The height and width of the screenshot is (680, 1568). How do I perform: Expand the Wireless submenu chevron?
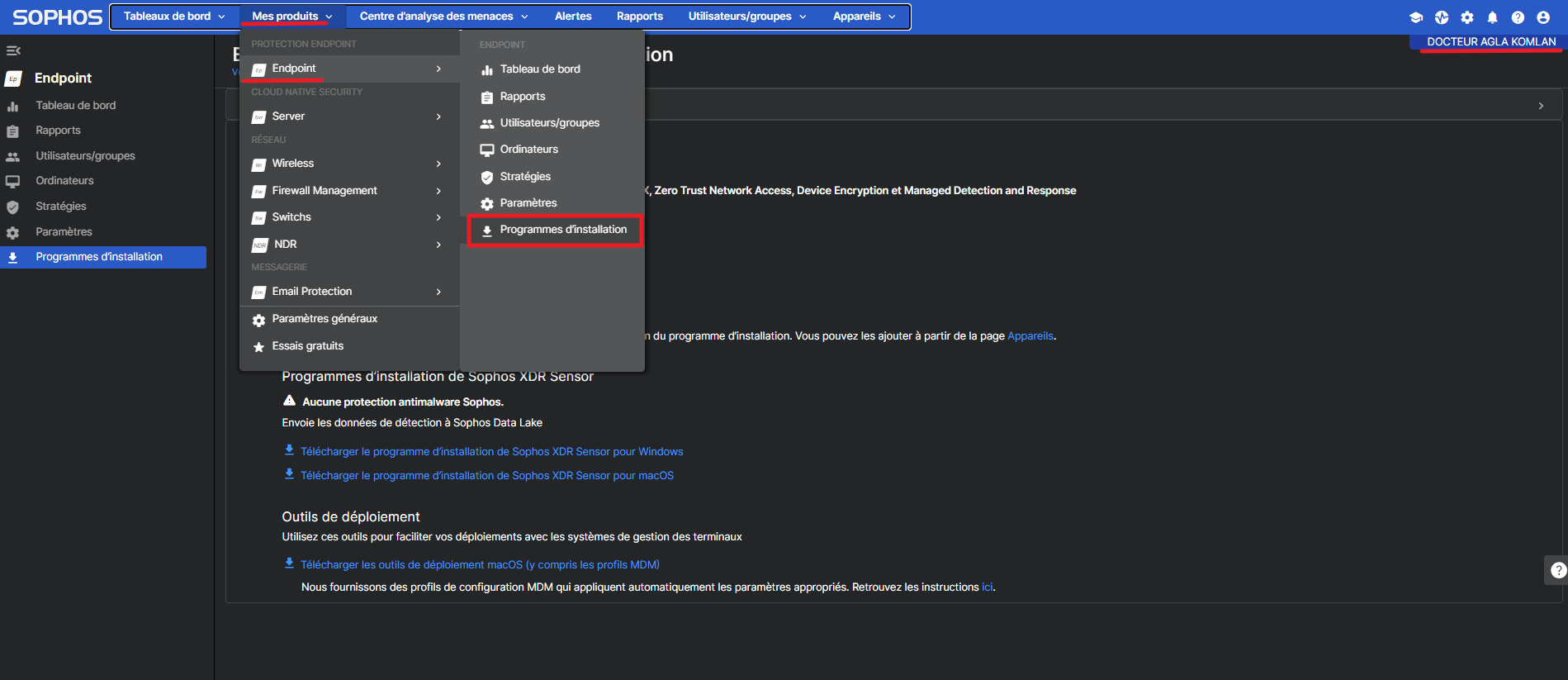(x=438, y=164)
